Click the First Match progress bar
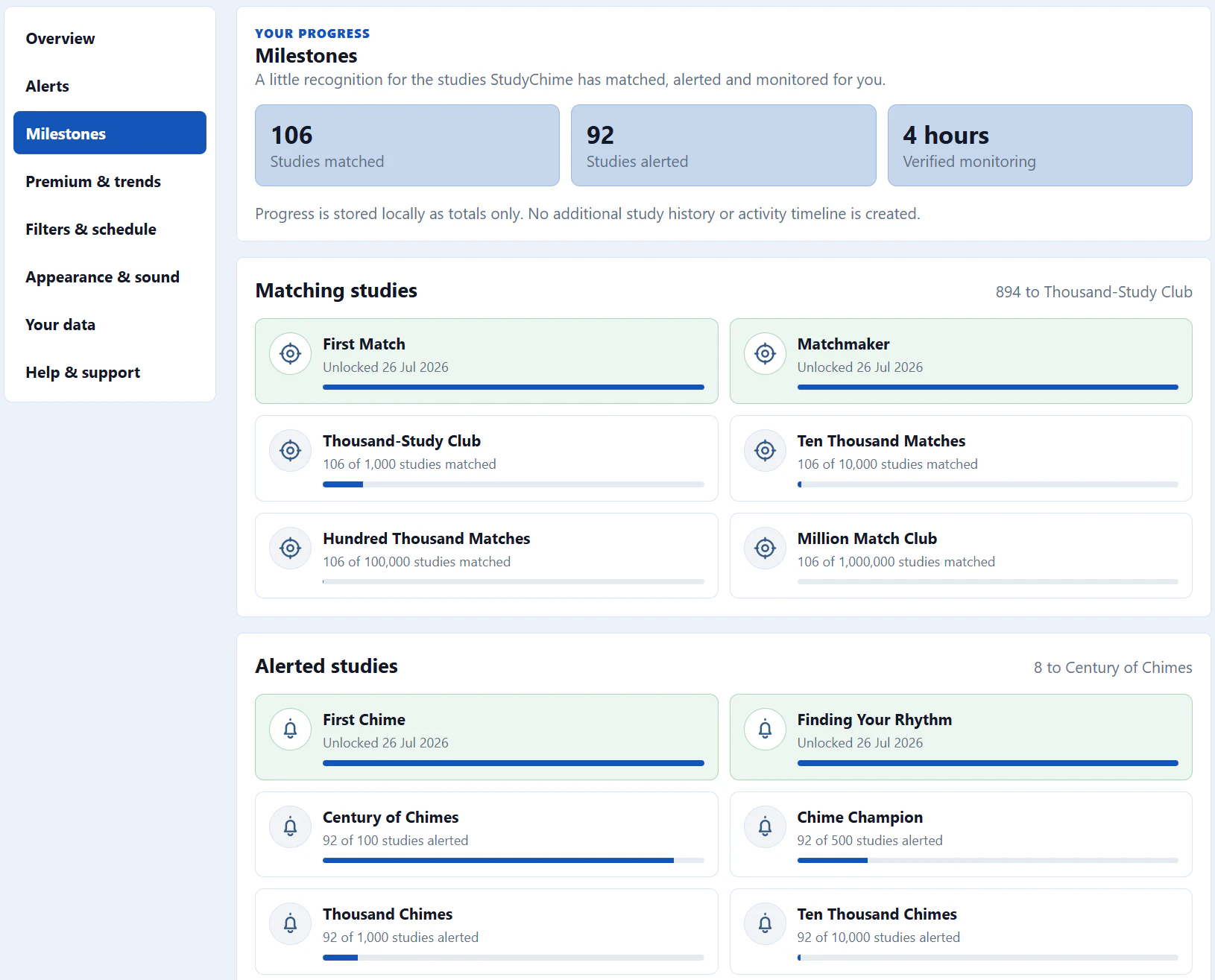This screenshot has width=1215, height=980. [x=514, y=387]
